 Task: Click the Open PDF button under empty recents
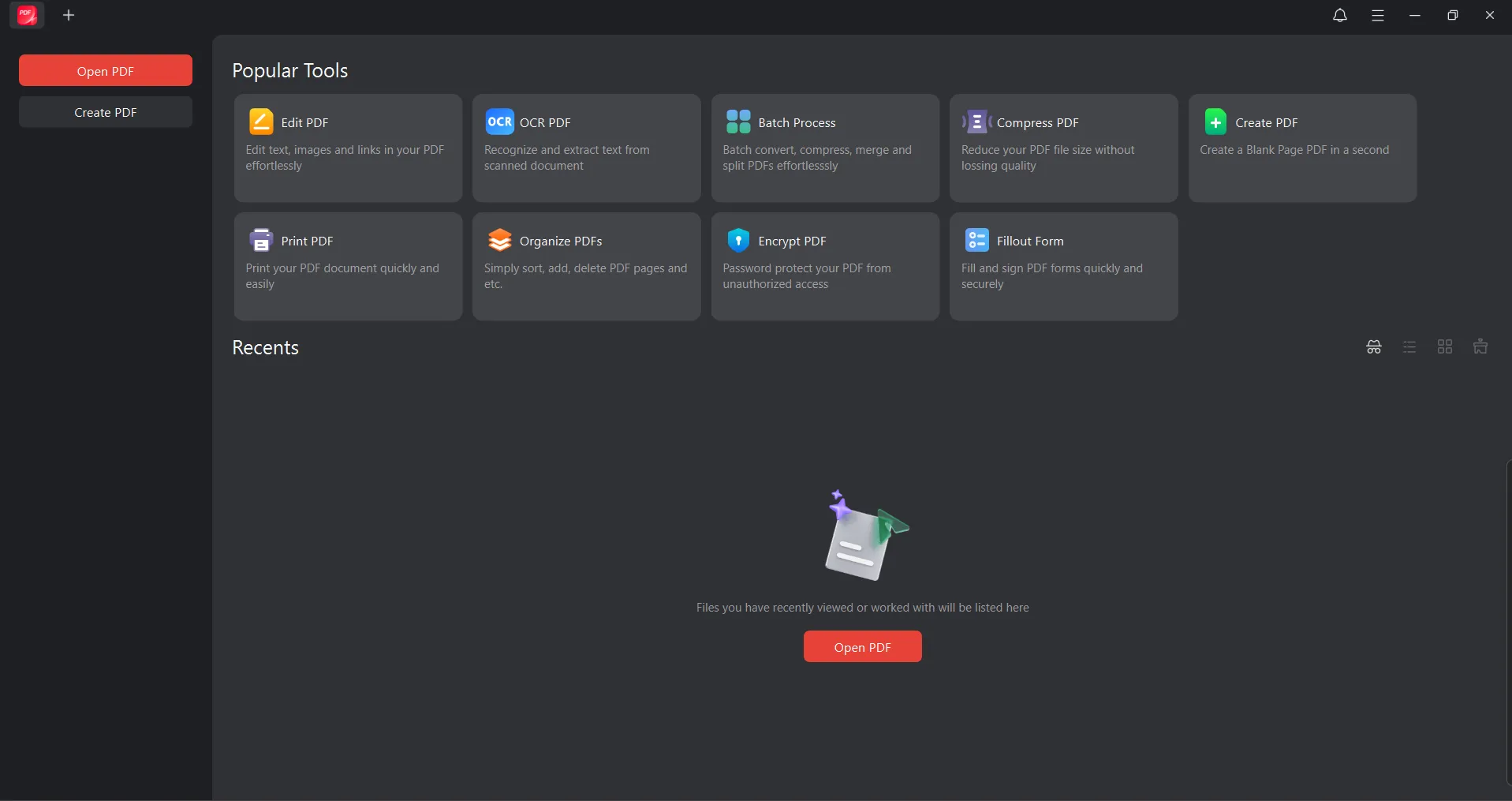[862, 646]
